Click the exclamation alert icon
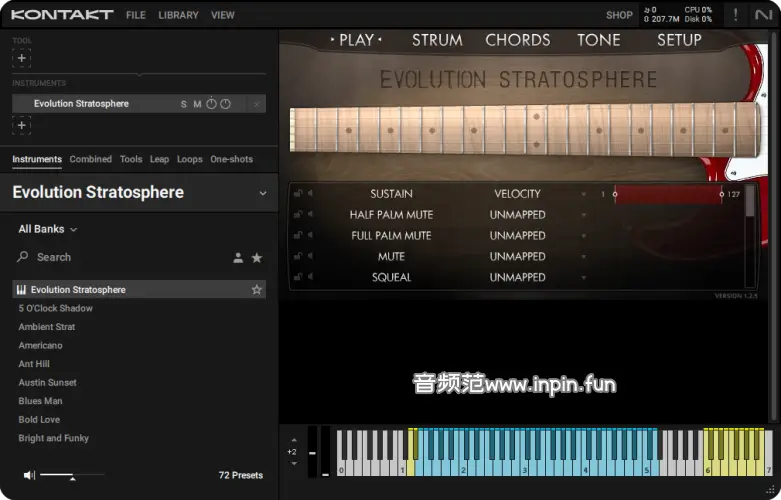This screenshot has width=781, height=500. click(736, 15)
